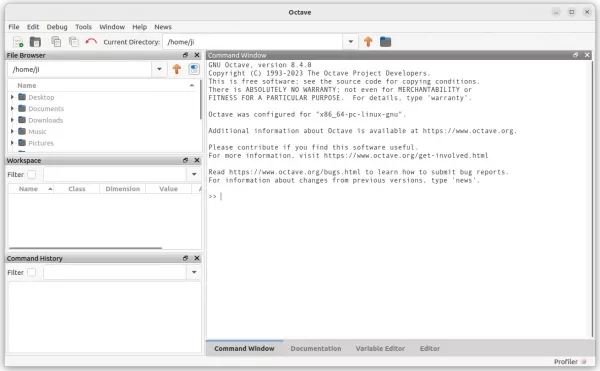Sort workspace by Class column
The image size is (600, 371).
pos(77,189)
